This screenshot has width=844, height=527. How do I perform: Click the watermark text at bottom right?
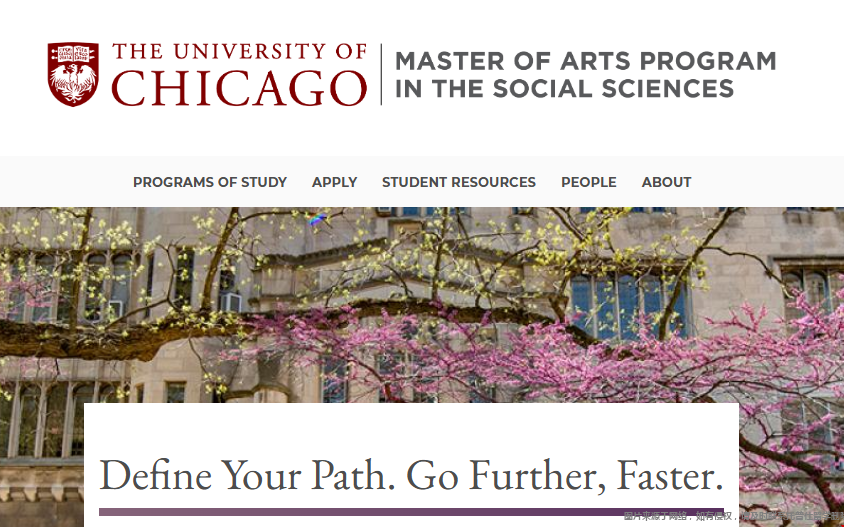[732, 517]
